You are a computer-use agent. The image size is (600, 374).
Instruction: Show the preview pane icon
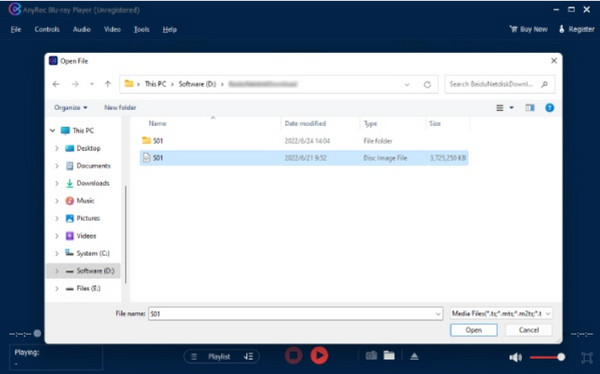pyautogui.click(x=530, y=108)
